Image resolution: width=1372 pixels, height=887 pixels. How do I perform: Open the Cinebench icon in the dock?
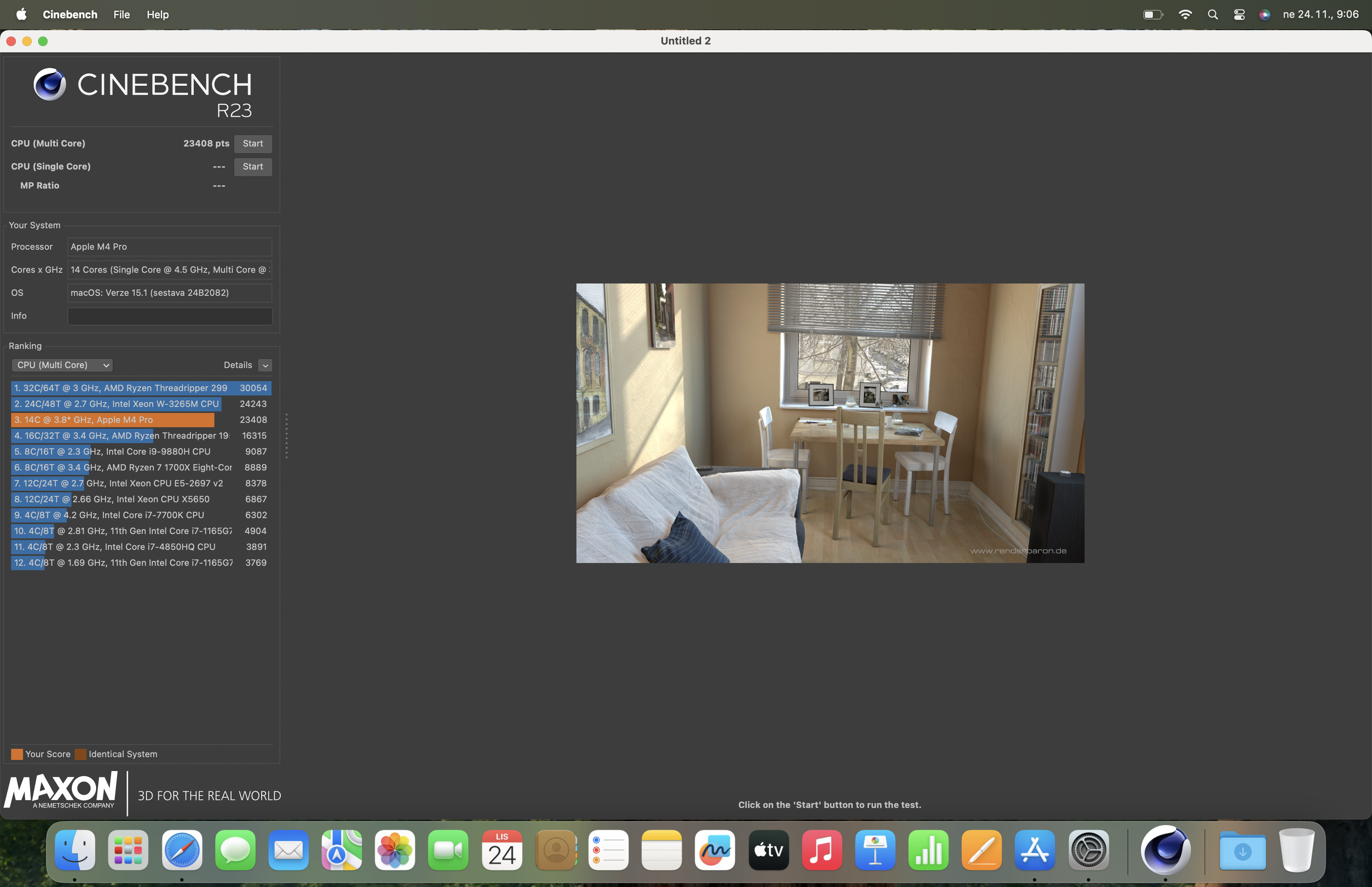coord(1165,850)
